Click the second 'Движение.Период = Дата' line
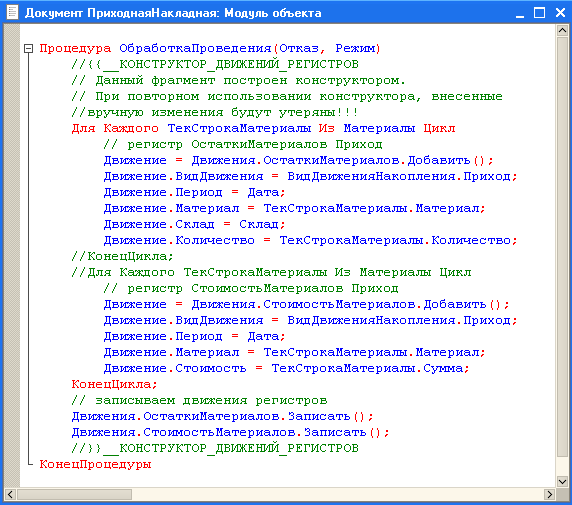The image size is (572, 505). (x=194, y=336)
